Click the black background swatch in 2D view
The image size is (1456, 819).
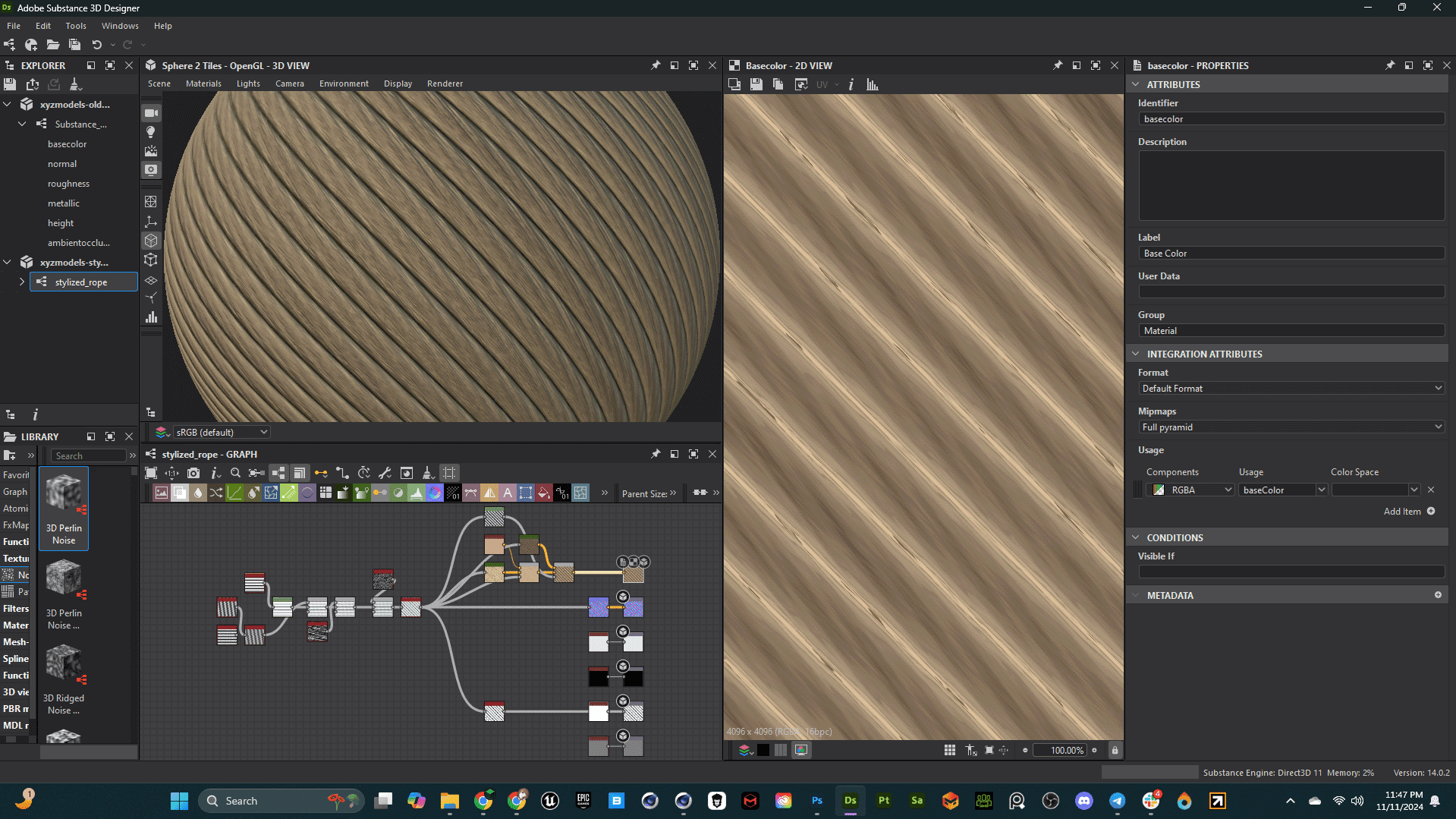763,750
